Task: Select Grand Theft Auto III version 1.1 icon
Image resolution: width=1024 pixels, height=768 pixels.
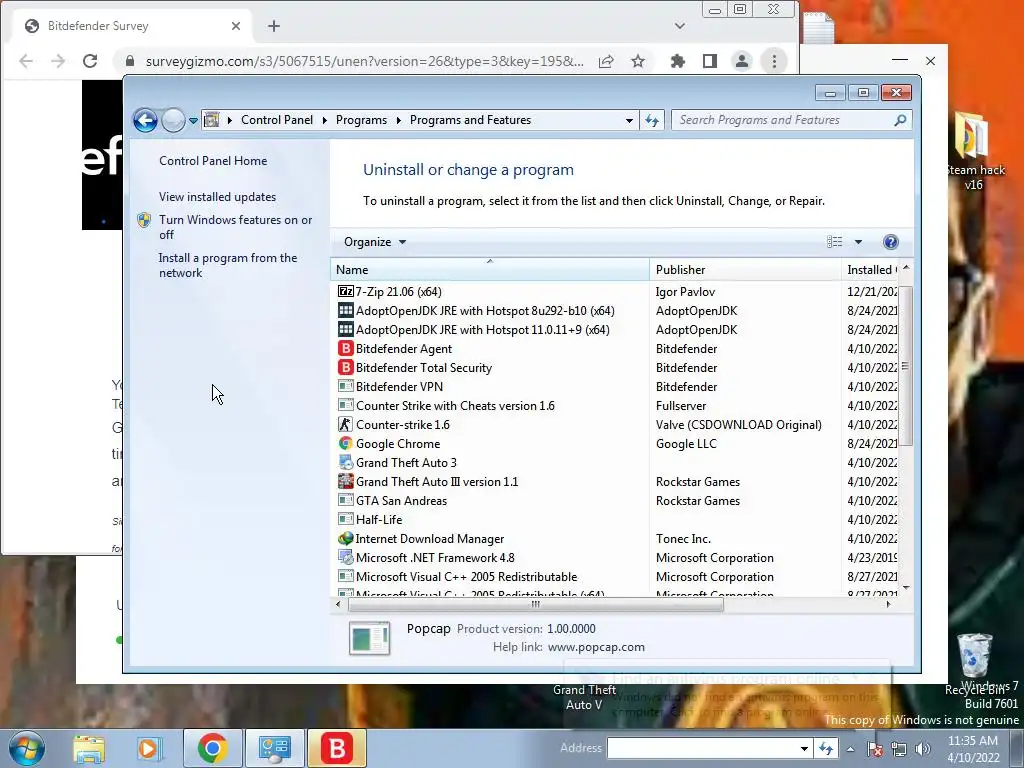Action: [345, 481]
